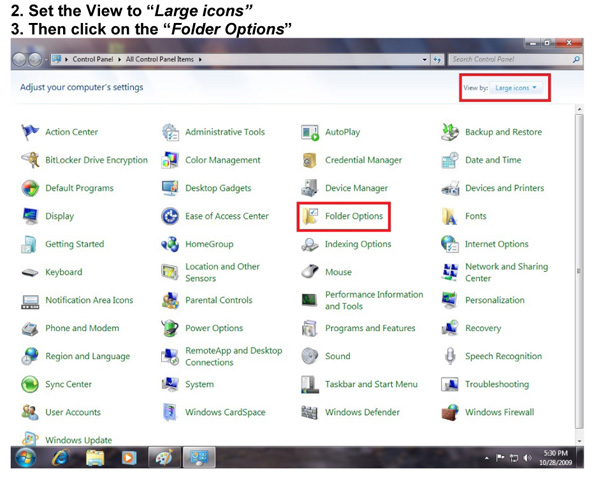Click the Folder Options folder icon
Screen dimensions: 615x488
click(310, 216)
